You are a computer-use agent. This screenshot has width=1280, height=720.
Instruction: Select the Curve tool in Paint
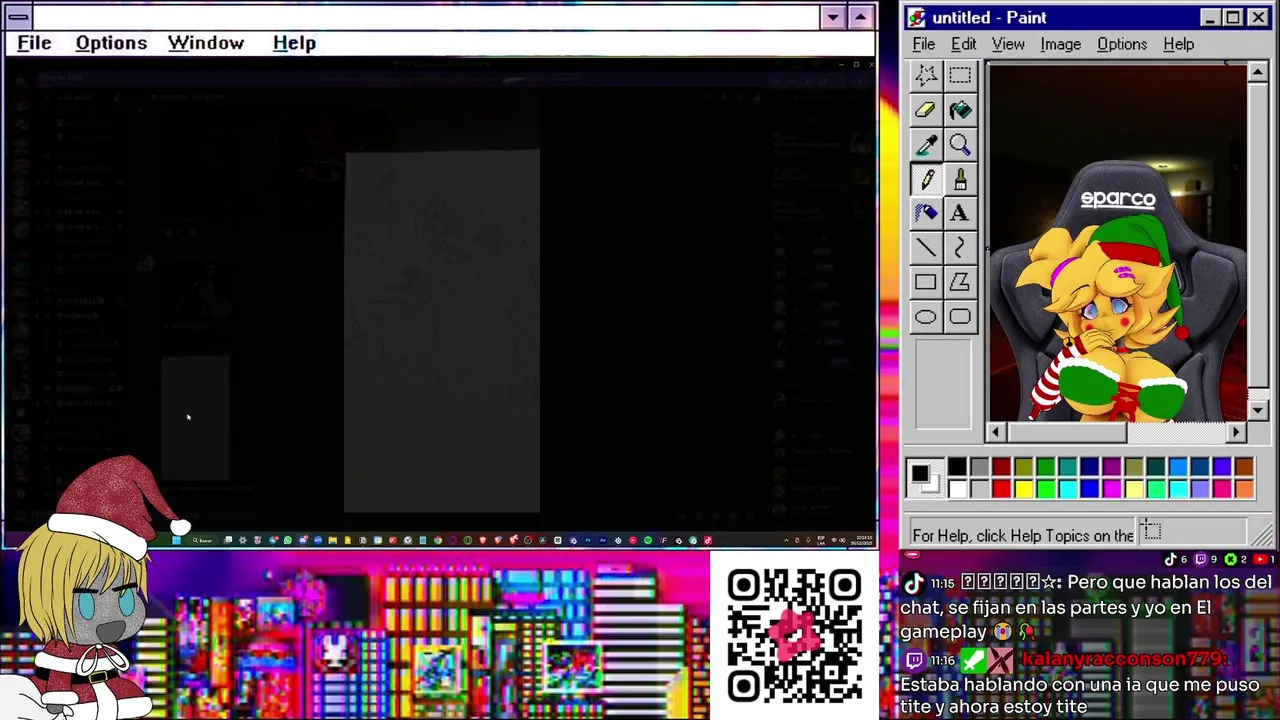(x=960, y=247)
